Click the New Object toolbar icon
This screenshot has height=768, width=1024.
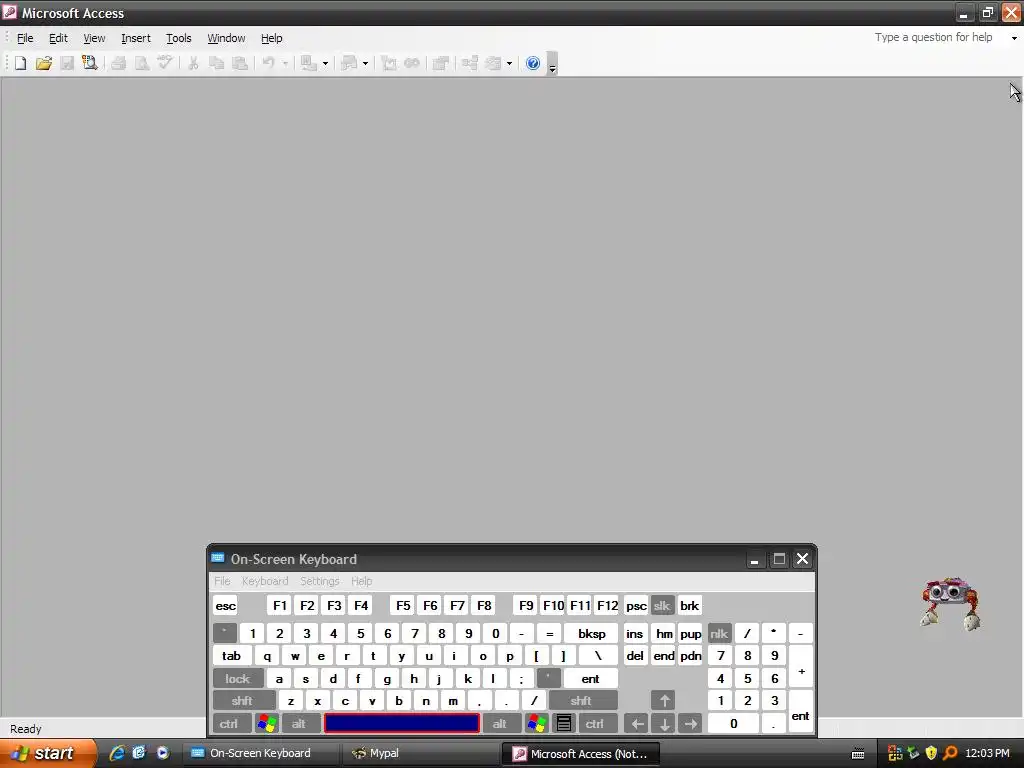pyautogui.click(x=493, y=63)
